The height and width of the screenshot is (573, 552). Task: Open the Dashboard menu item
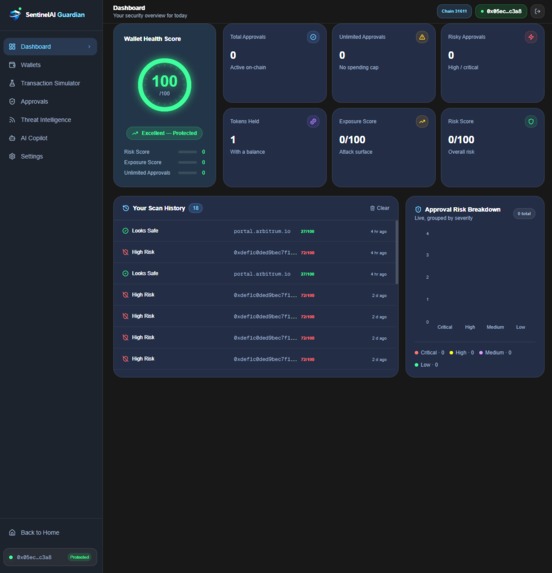point(50,46)
